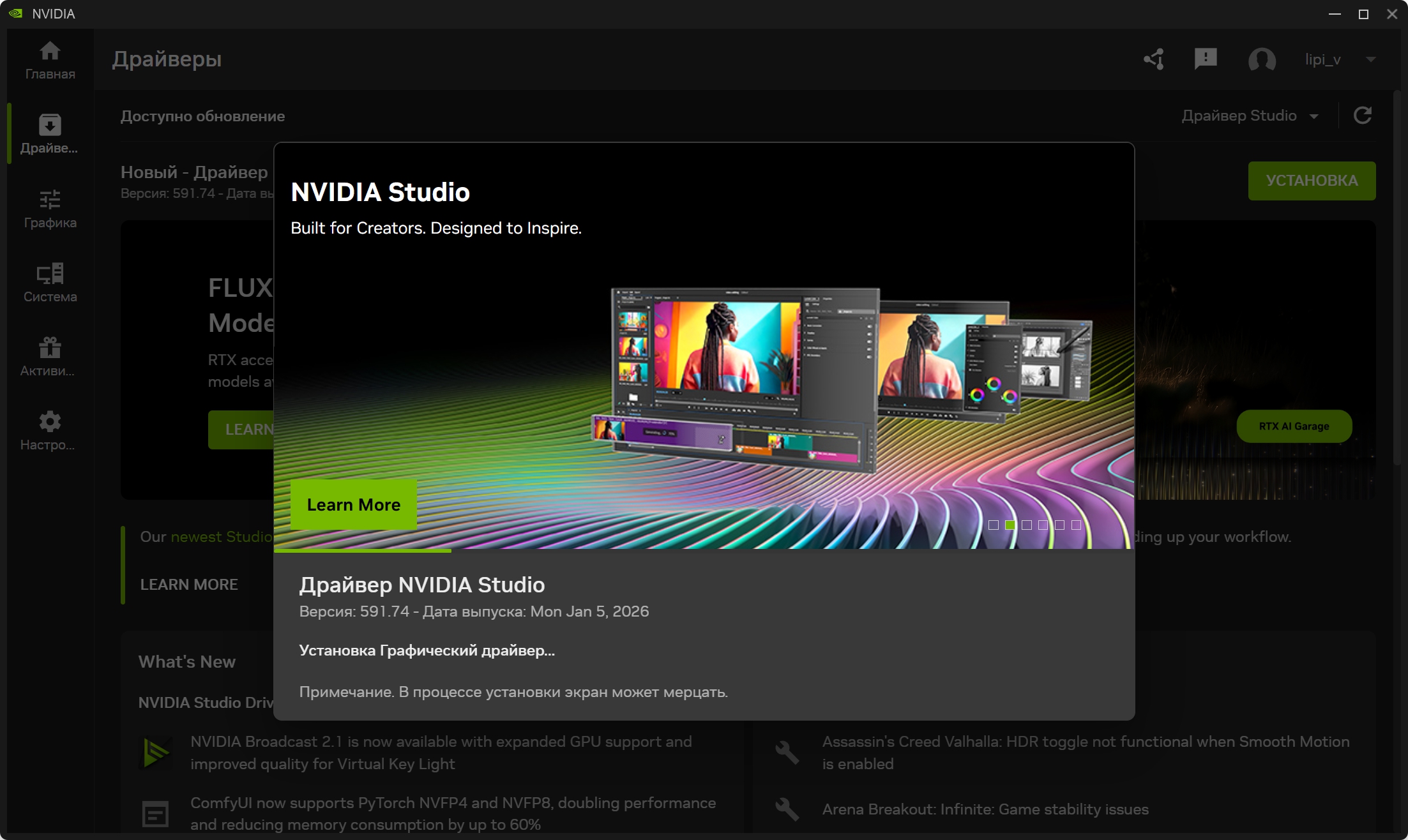The height and width of the screenshot is (840, 1408).
Task: Select the third carousel slide indicator
Action: click(1027, 525)
